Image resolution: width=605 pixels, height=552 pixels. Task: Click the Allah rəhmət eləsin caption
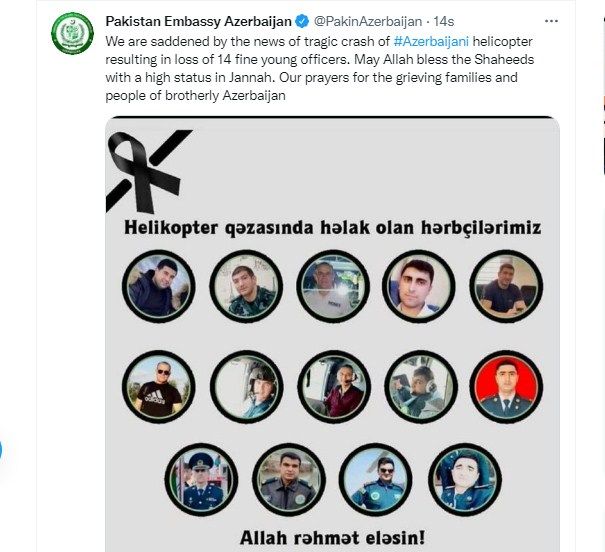[x=332, y=537]
